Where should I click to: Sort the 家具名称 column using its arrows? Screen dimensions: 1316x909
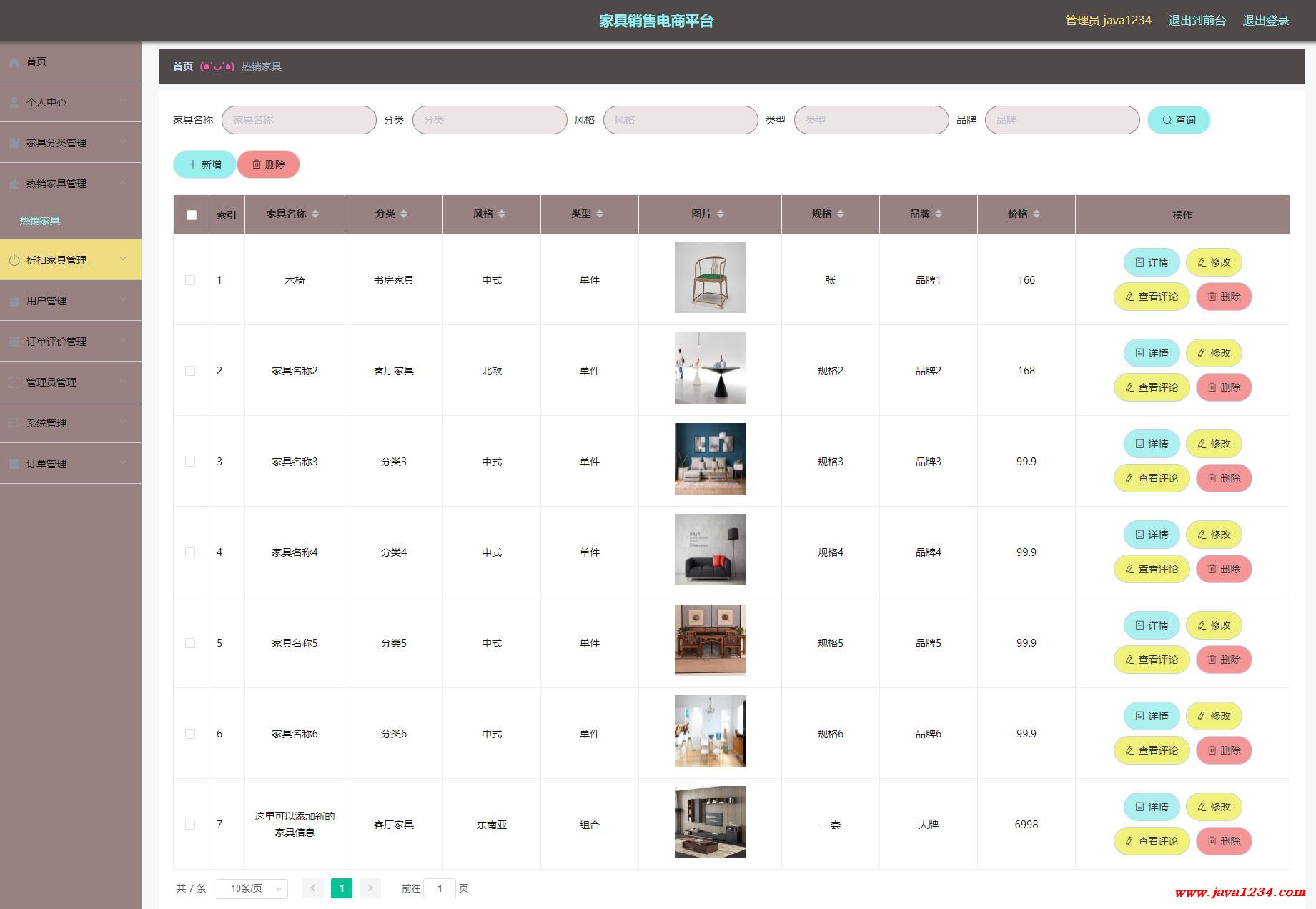[315, 214]
